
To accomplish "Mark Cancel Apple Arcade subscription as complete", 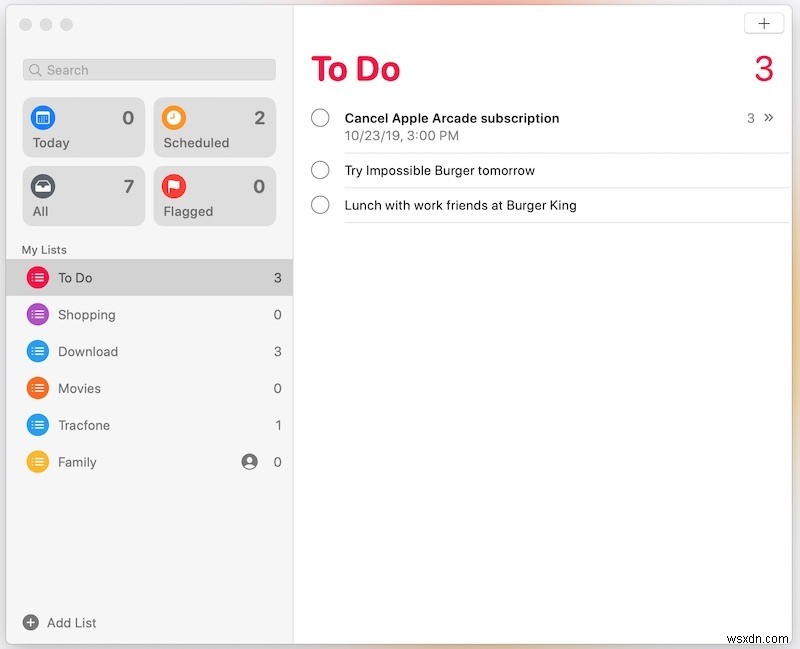I will 320,118.
